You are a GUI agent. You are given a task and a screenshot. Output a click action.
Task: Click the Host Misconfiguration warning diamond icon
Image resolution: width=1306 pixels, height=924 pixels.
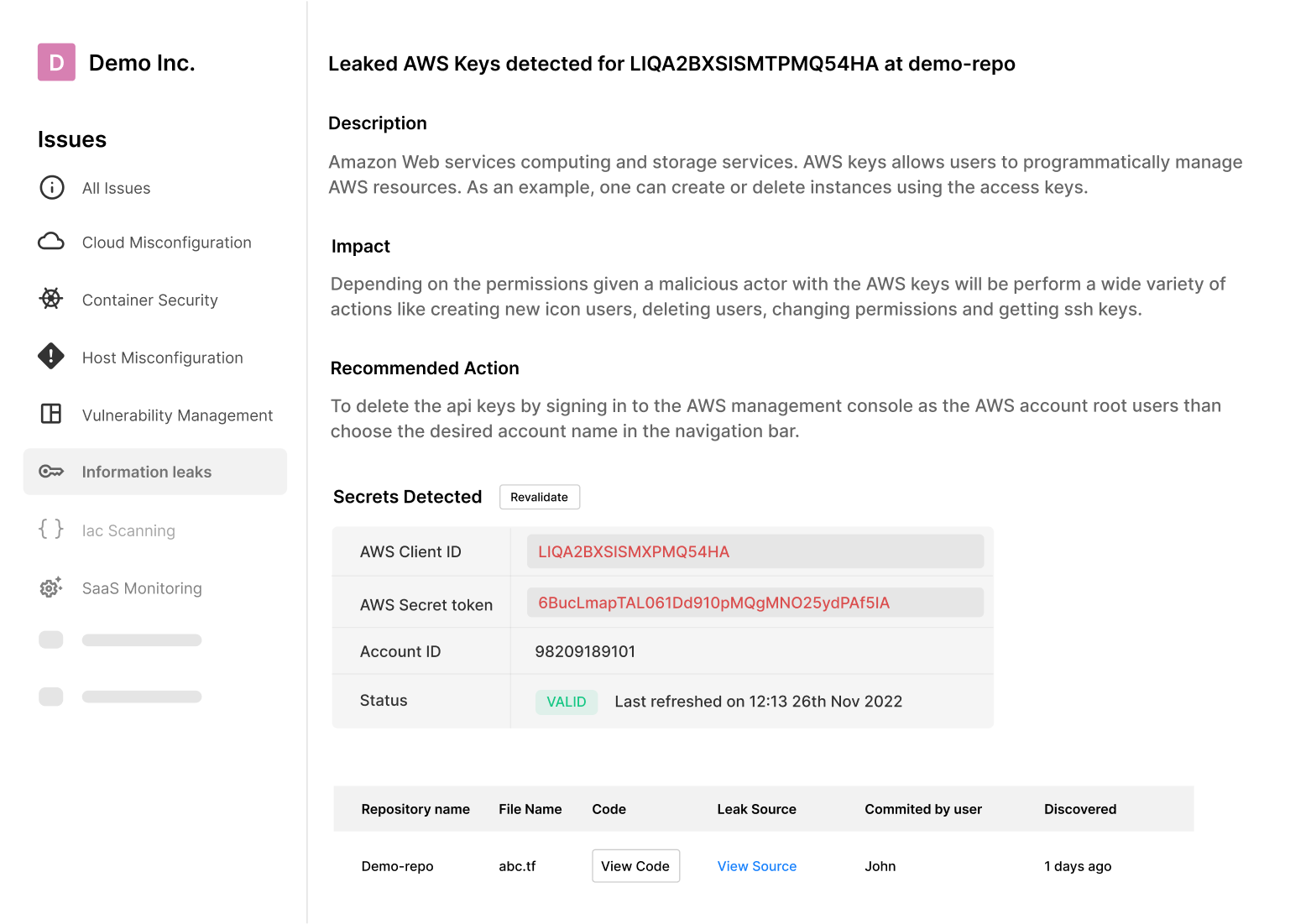[x=51, y=357]
